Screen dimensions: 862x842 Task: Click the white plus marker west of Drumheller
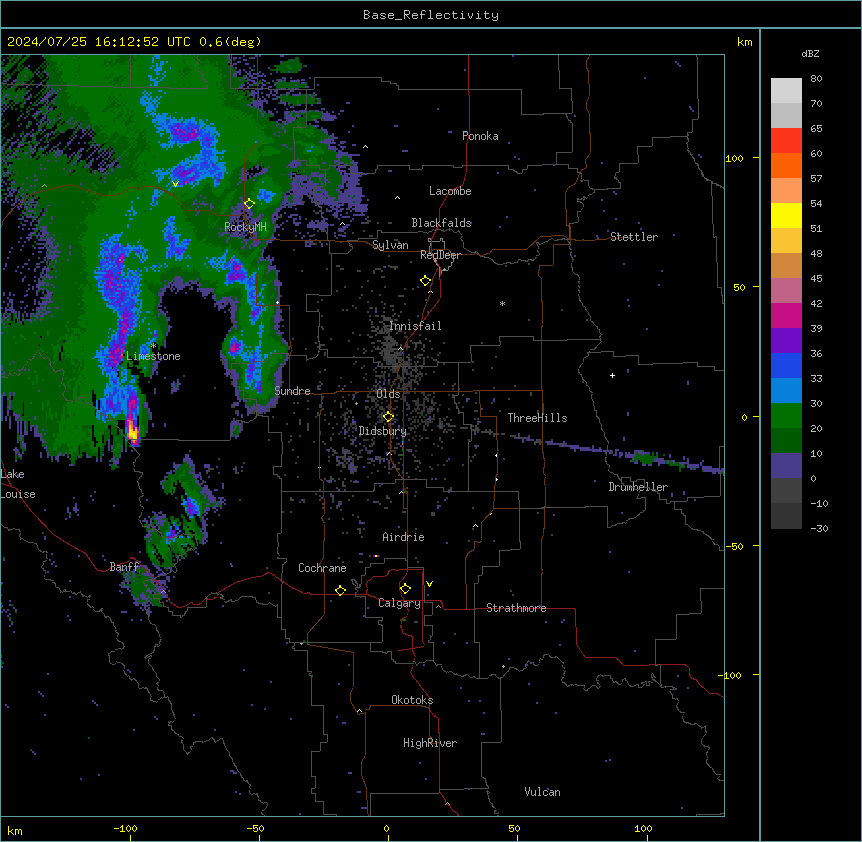(x=612, y=375)
